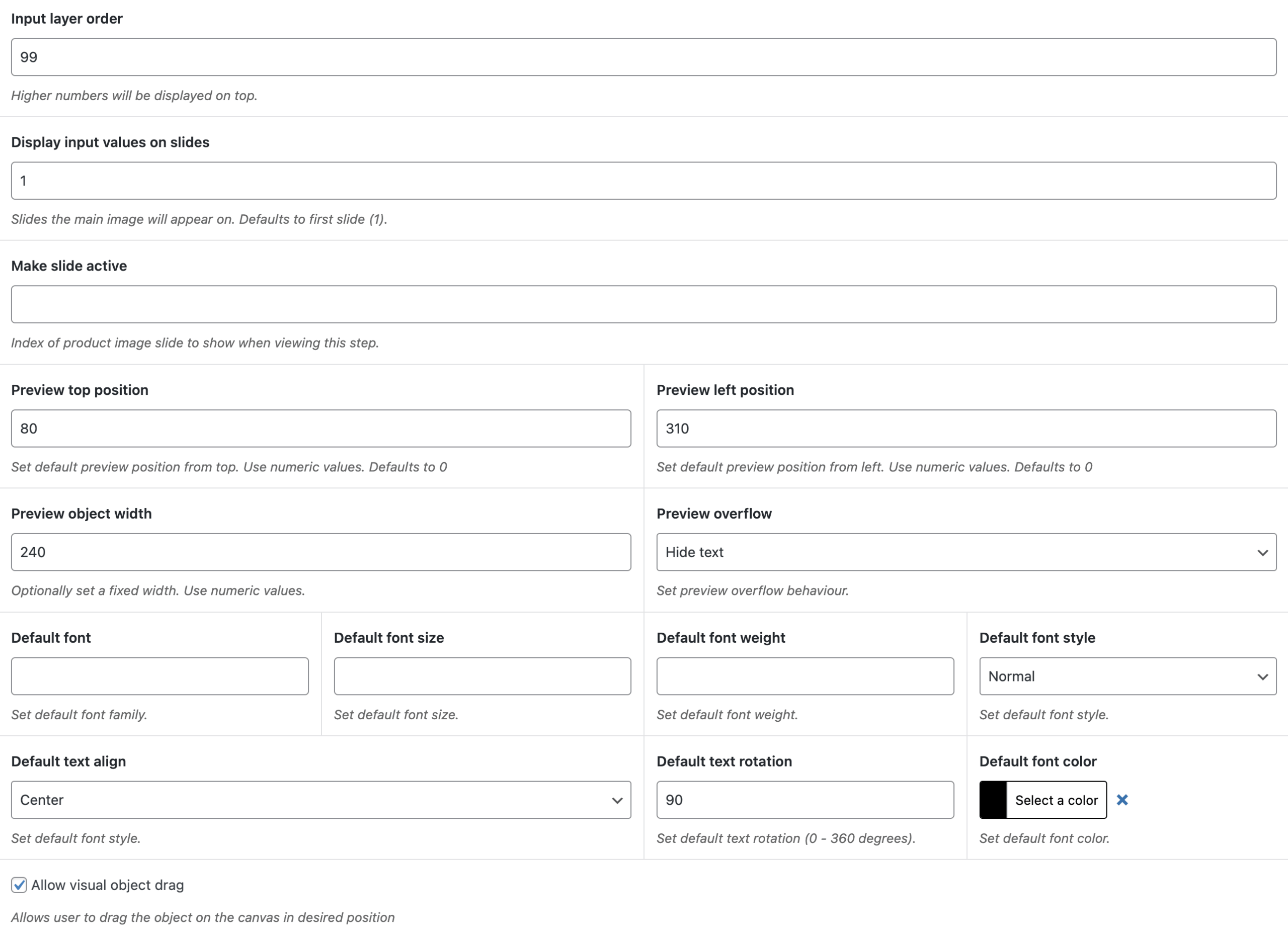Click the Preview left position field
Viewport: 1288px width, 937px height.
coord(966,428)
